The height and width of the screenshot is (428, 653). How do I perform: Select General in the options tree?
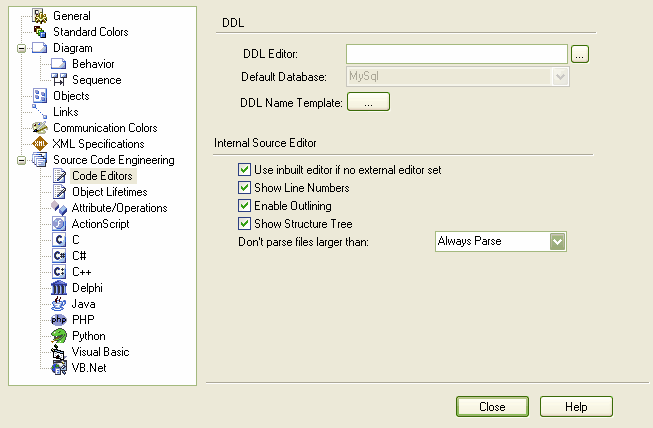pyautogui.click(x=72, y=16)
